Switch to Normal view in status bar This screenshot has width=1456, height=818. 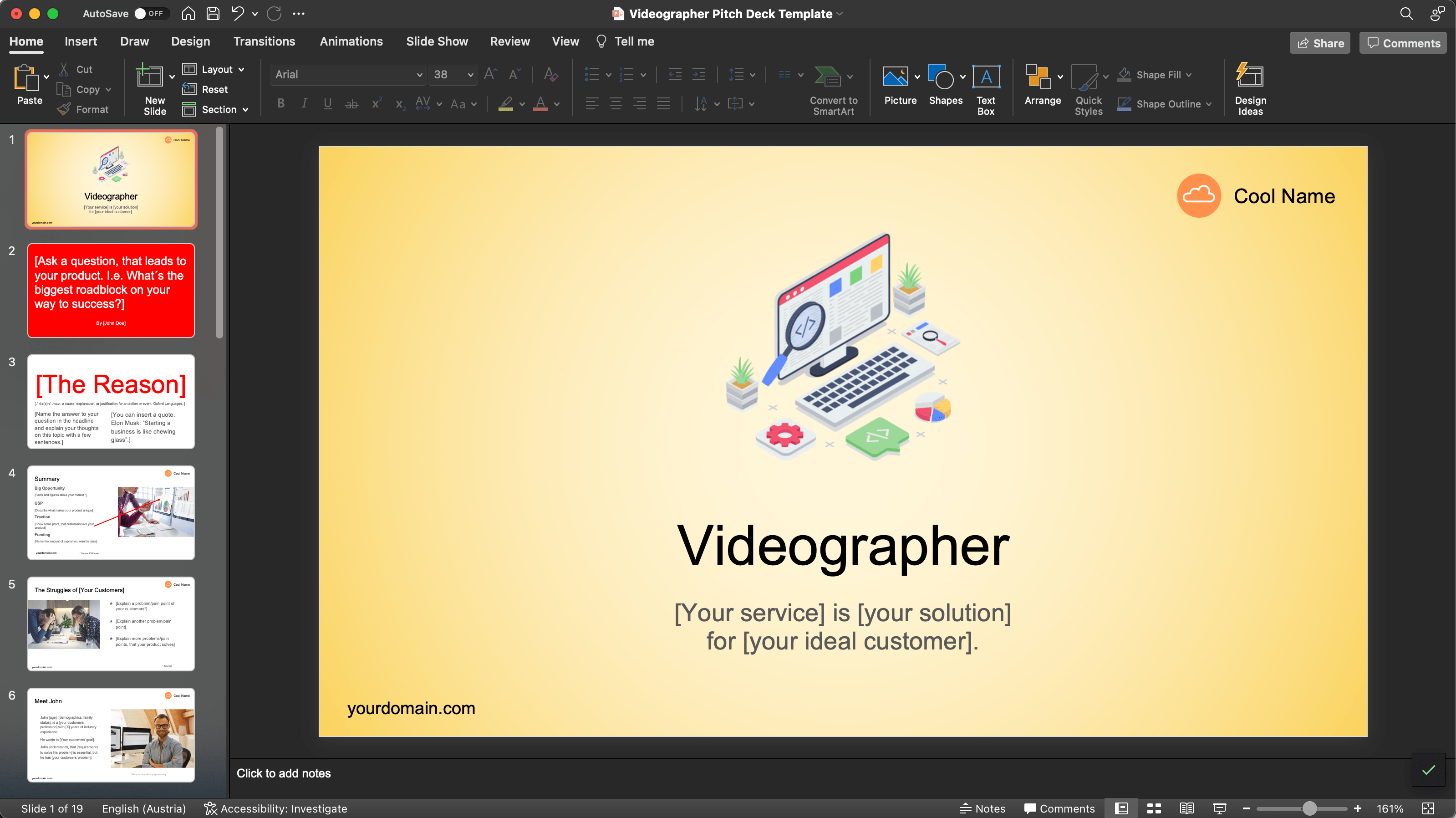coord(1121,808)
